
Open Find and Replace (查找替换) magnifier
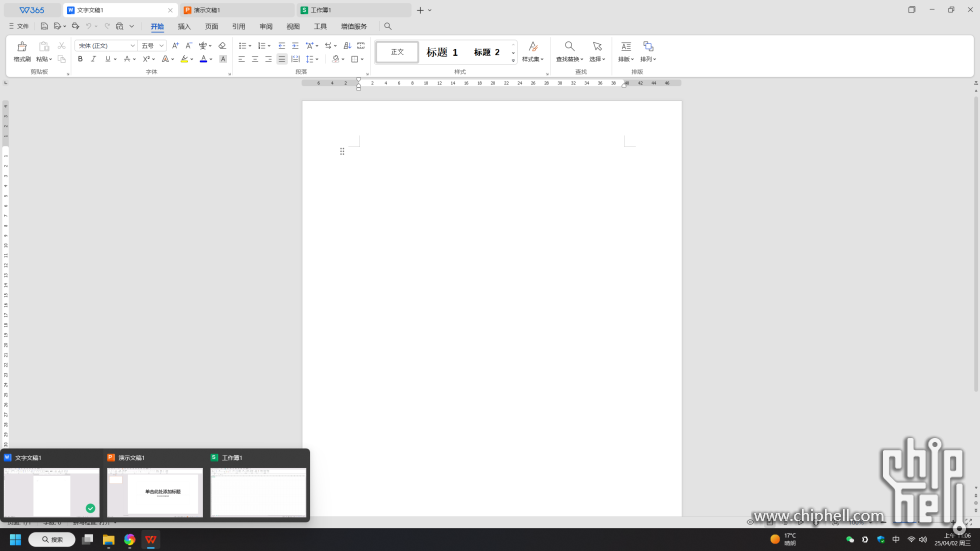tap(569, 47)
